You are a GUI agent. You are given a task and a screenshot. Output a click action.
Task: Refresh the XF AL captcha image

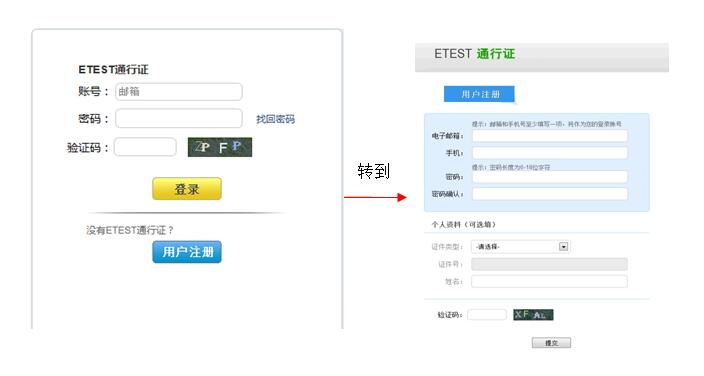click(x=533, y=315)
